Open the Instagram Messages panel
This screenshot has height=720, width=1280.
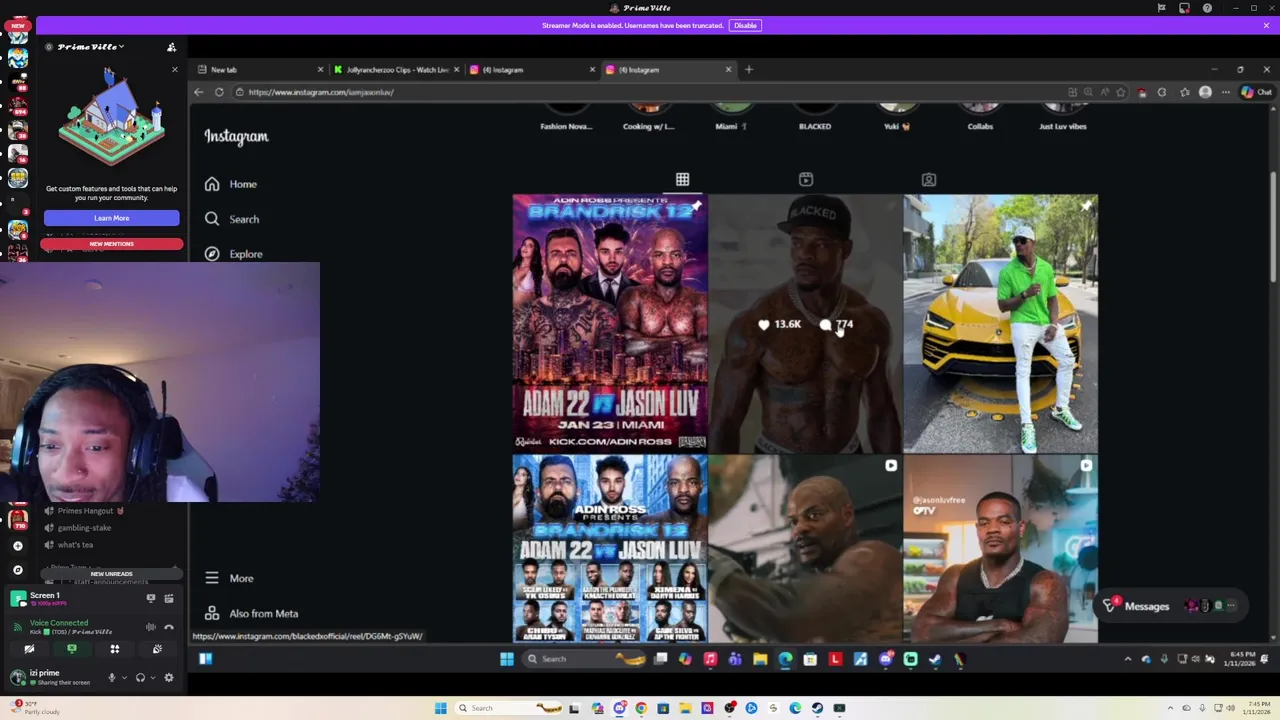tap(1170, 606)
